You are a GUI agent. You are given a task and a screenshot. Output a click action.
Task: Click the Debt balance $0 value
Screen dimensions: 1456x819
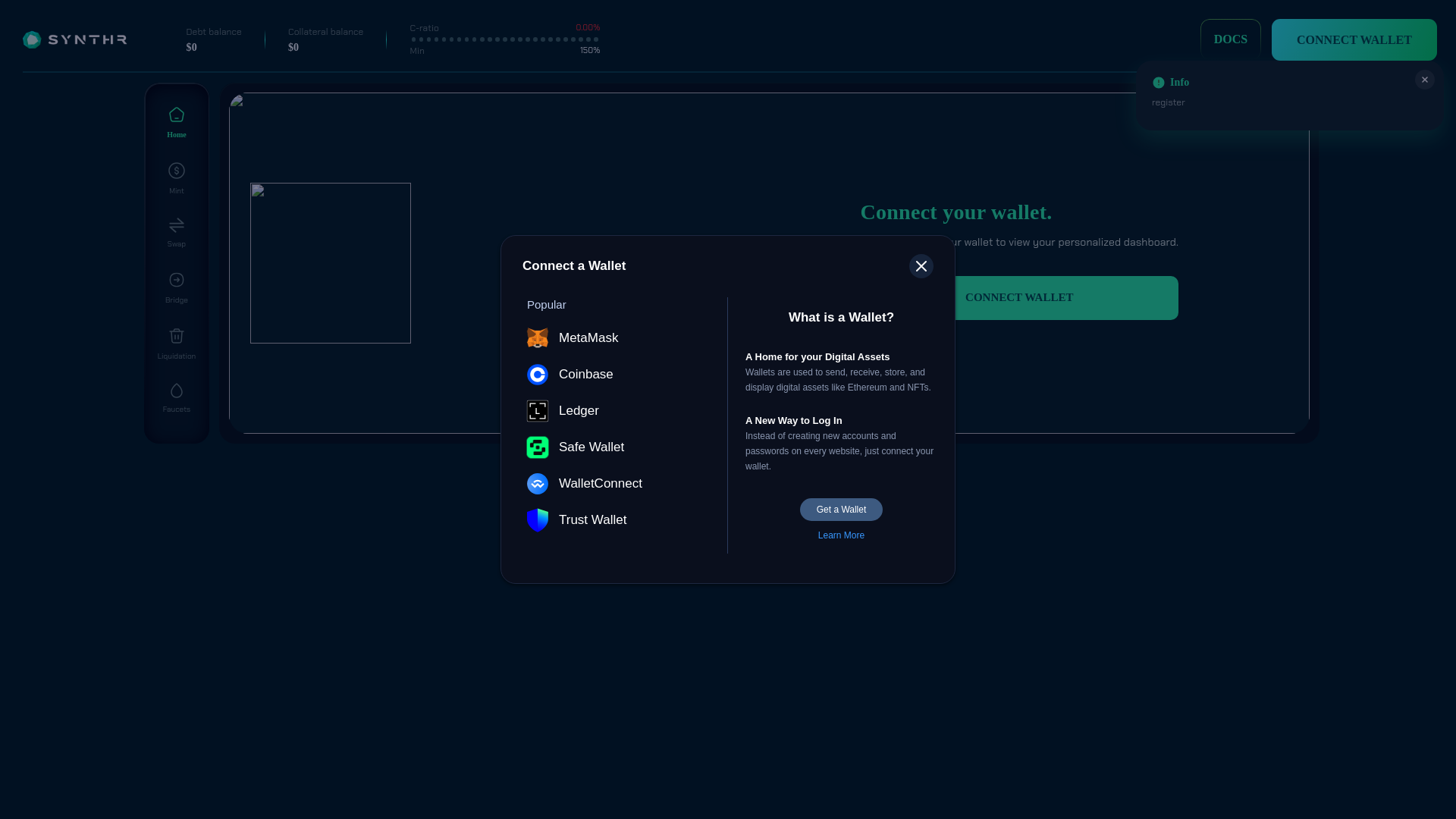click(x=192, y=48)
